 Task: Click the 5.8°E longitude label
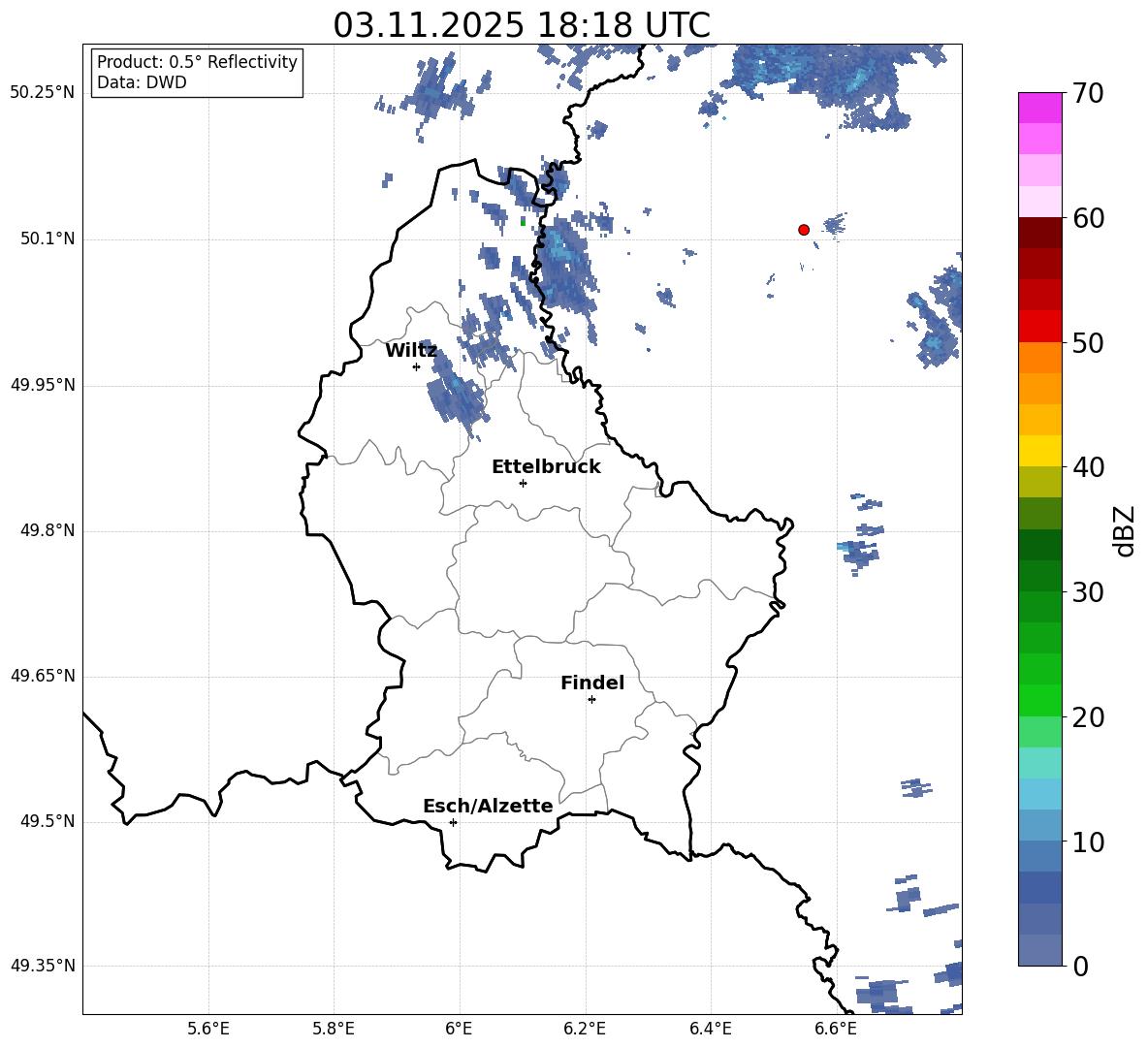(x=334, y=1029)
